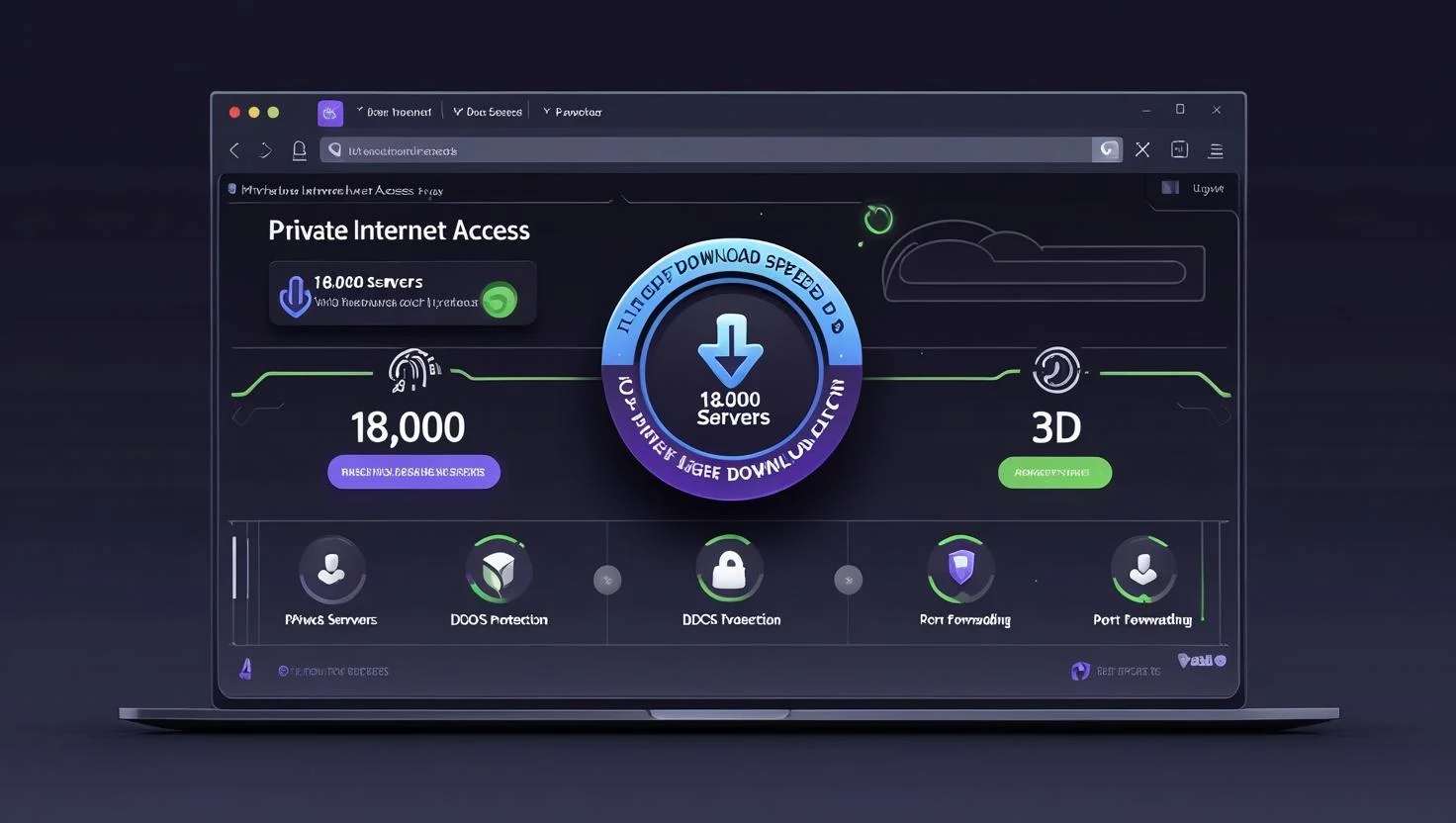Click the leftmost DDOS Protection label
Viewport: 1456px width, 823px height.
(499, 619)
